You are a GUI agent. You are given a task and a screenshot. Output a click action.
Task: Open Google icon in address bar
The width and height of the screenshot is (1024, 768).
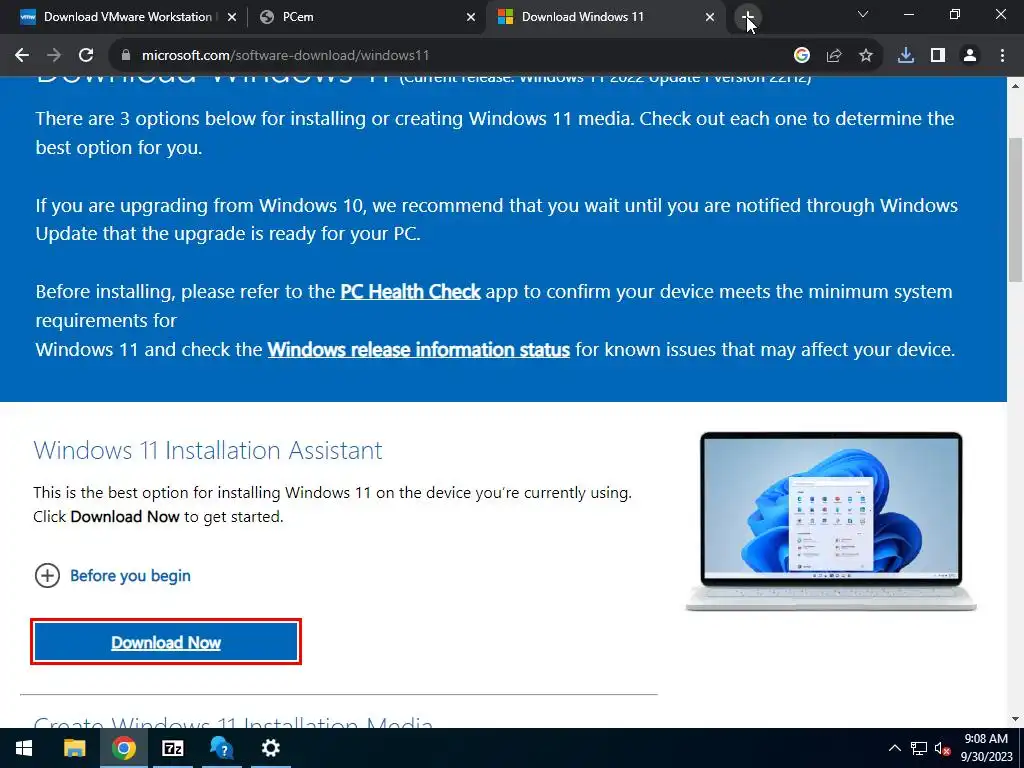pyautogui.click(x=802, y=56)
